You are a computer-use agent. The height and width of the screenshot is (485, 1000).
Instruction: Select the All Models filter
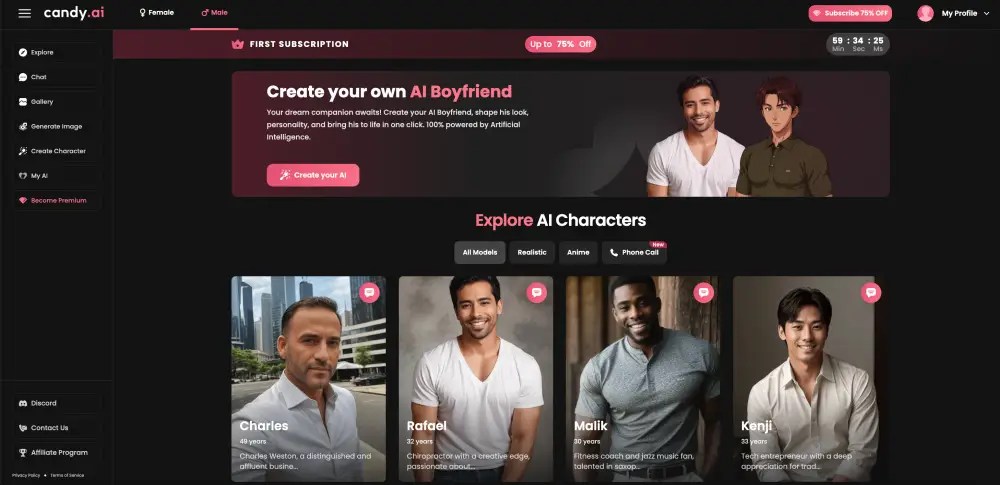(x=480, y=252)
